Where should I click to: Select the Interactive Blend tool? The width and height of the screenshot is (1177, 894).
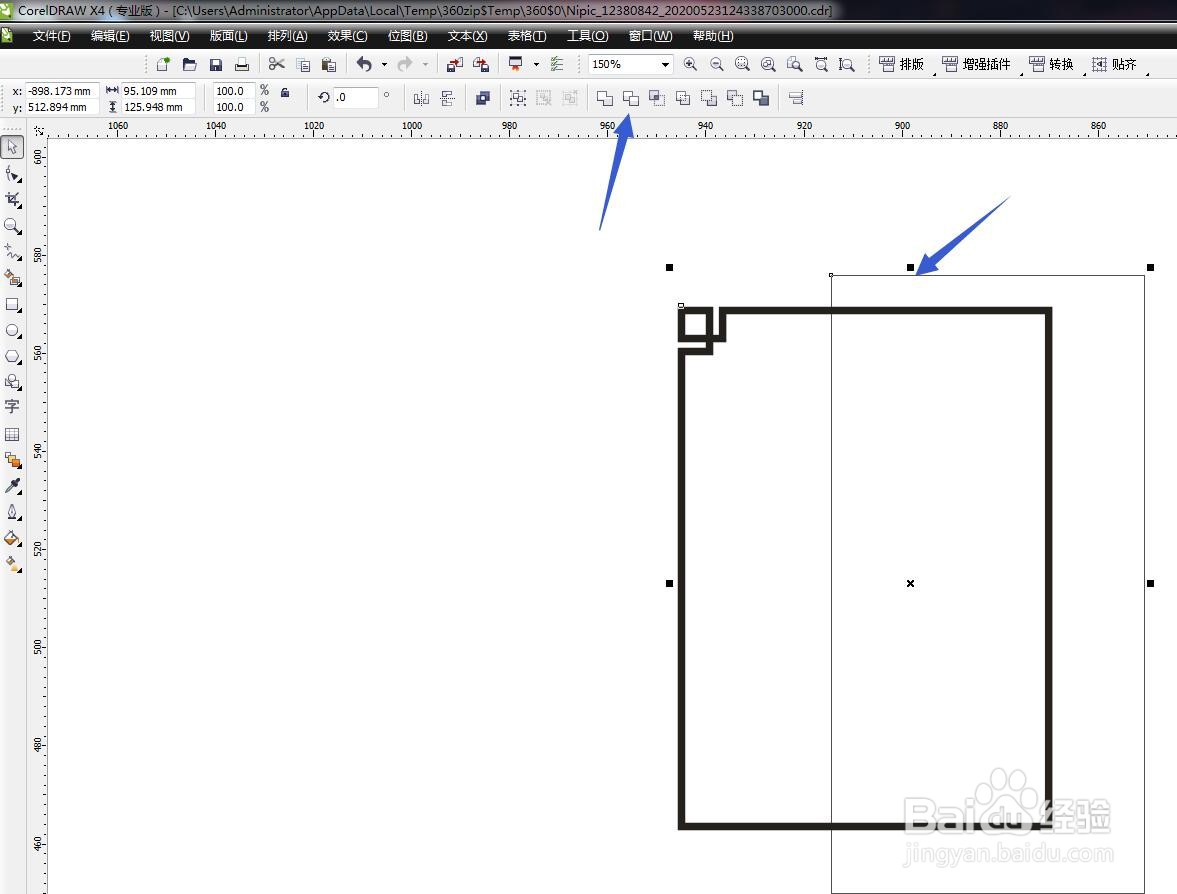(12, 459)
